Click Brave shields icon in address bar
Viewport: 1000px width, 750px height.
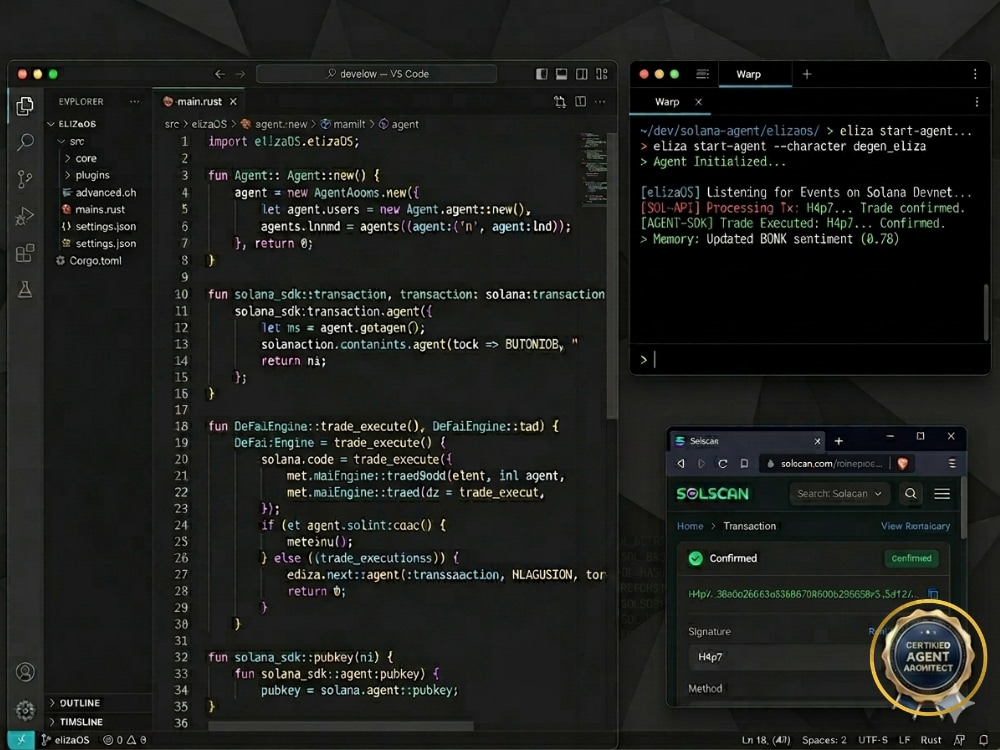902,464
